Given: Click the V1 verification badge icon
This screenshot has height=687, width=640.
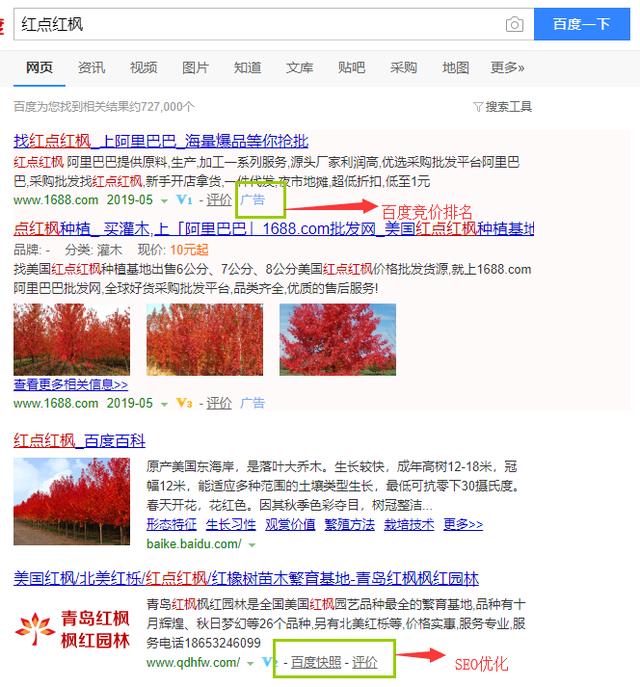Looking at the screenshot, I should click(184, 200).
